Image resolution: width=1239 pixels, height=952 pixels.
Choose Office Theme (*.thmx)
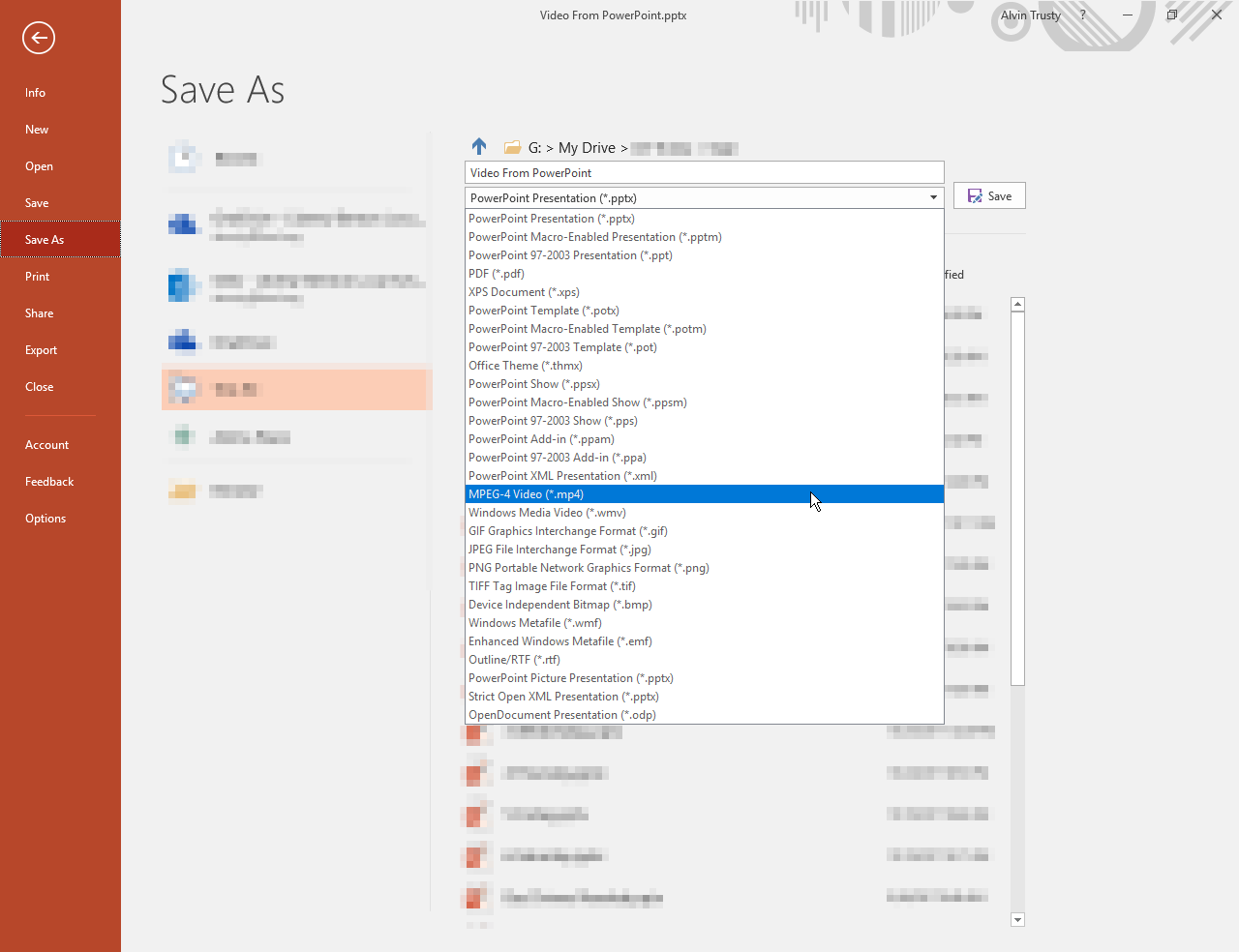704,366
